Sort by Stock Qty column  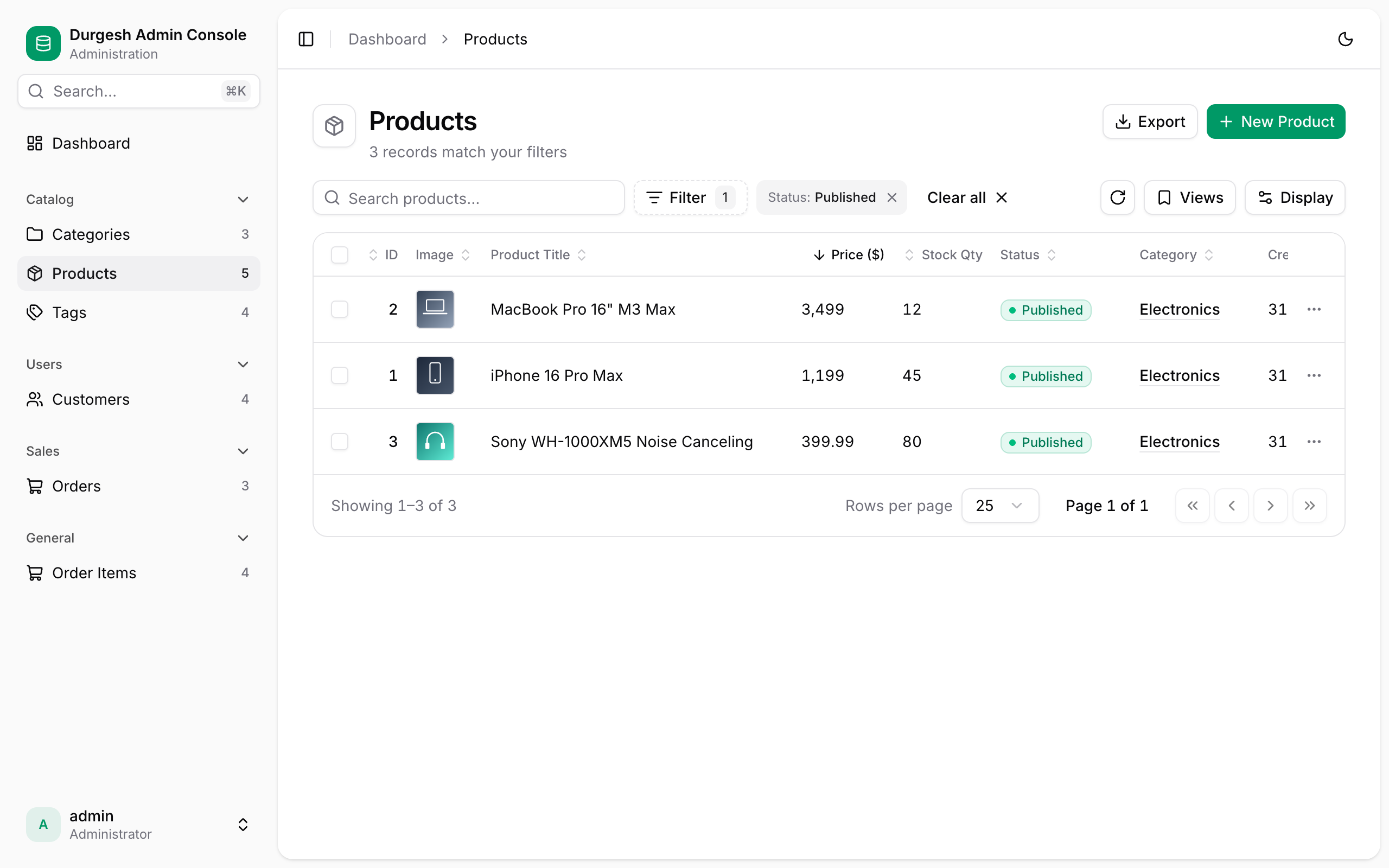point(943,255)
